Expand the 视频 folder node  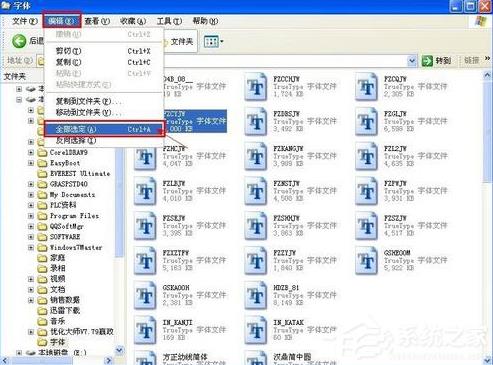pyautogui.click(x=31, y=279)
